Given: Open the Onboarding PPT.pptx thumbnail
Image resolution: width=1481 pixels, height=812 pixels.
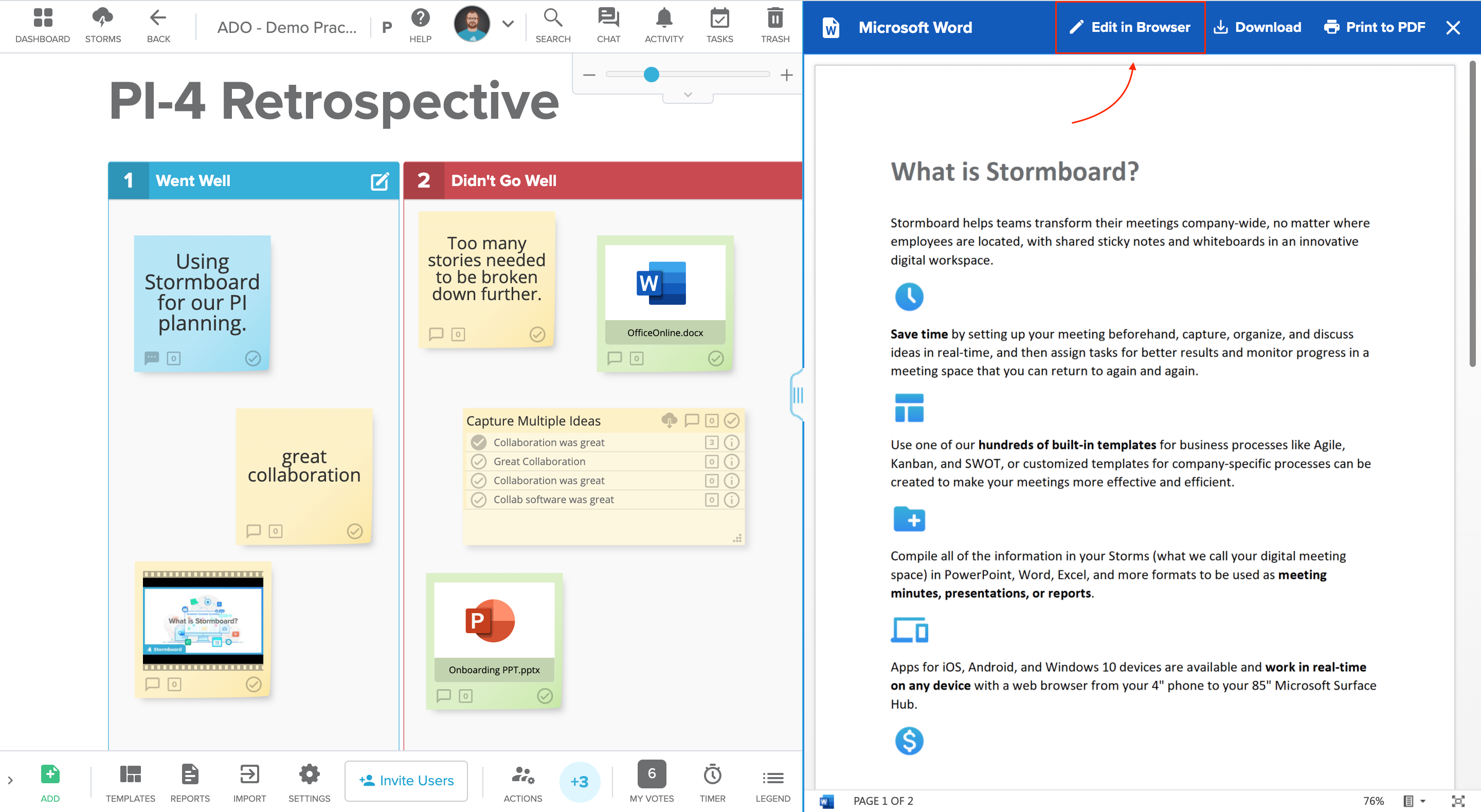Looking at the screenshot, I should pos(494,632).
